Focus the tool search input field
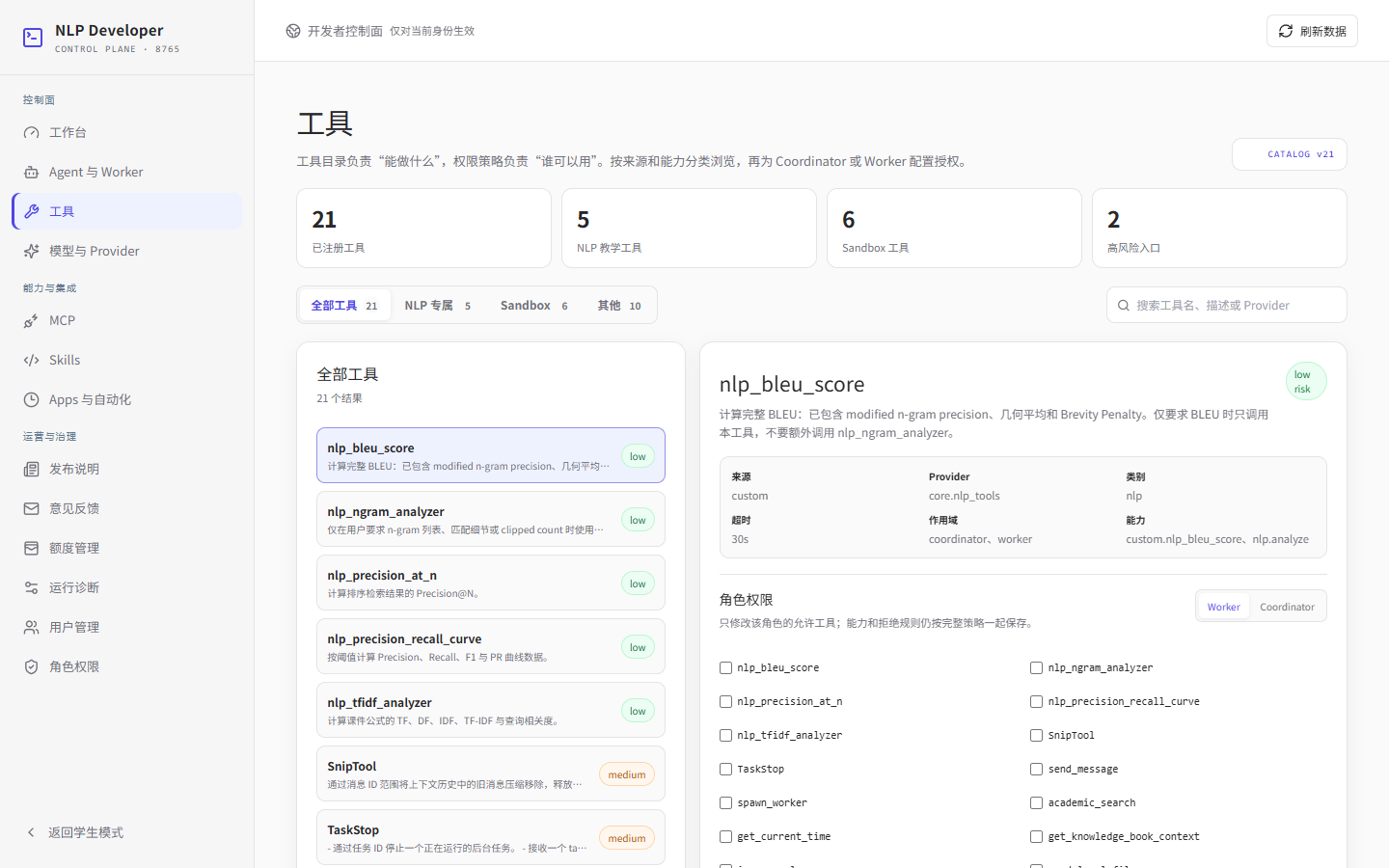The image size is (1389, 868). pyautogui.click(x=1227, y=305)
